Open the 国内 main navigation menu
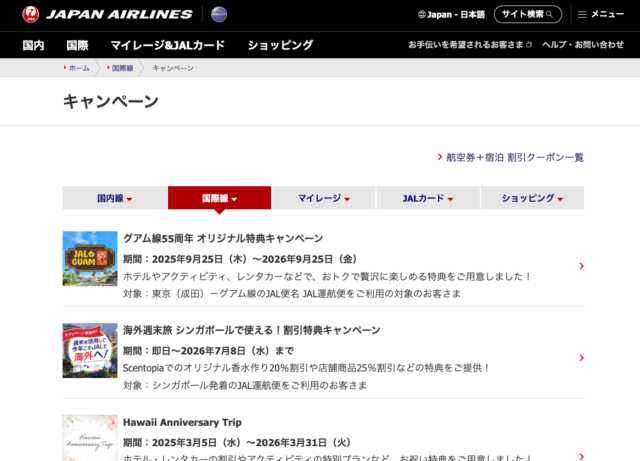 tap(33, 45)
